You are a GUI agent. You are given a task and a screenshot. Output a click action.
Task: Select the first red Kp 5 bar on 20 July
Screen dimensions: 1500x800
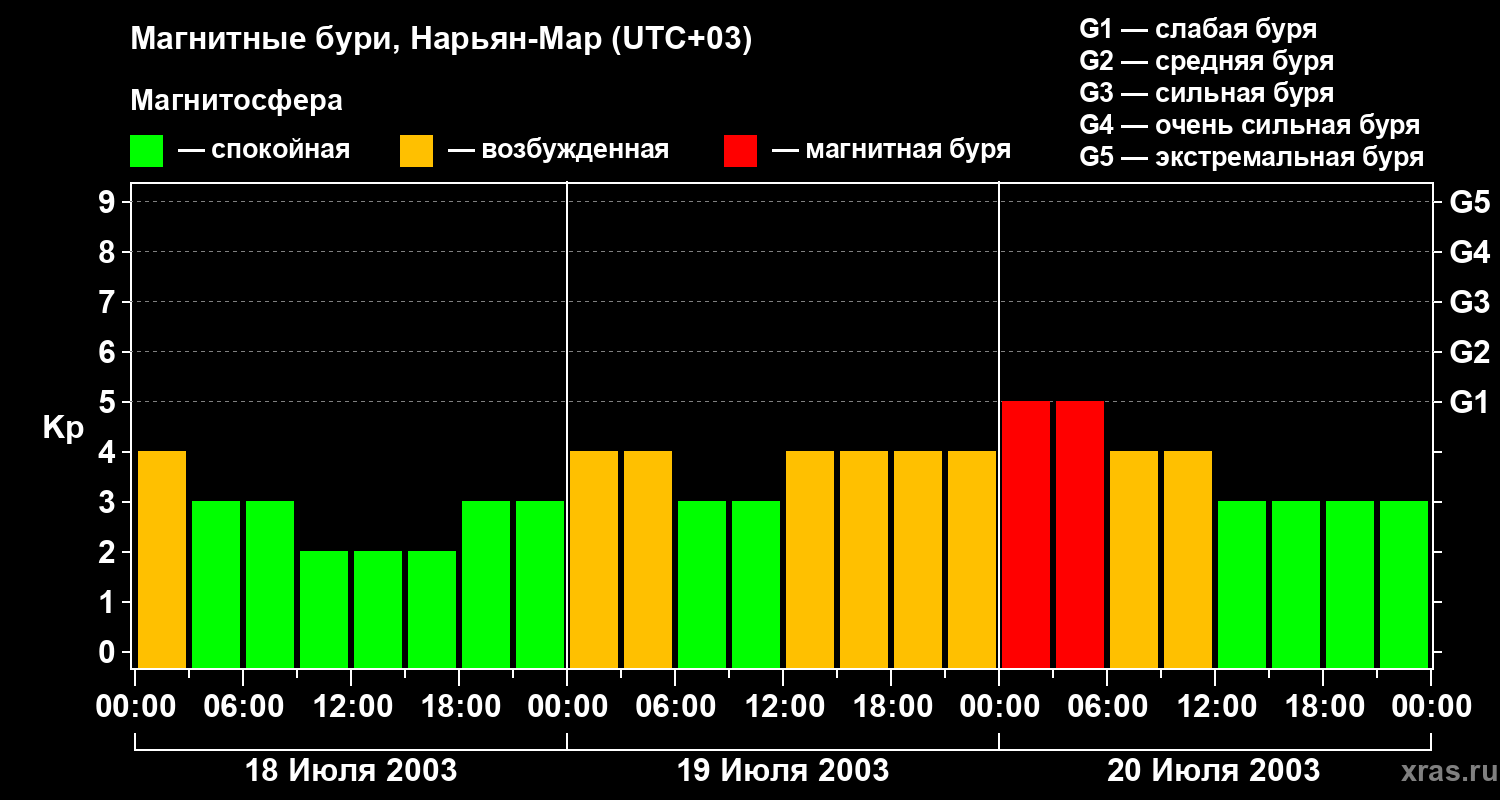pos(1026,534)
